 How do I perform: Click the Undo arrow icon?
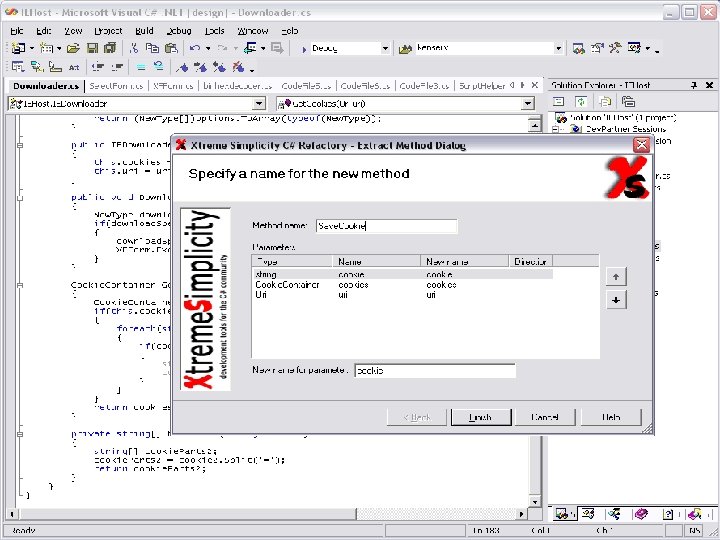[x=195, y=48]
